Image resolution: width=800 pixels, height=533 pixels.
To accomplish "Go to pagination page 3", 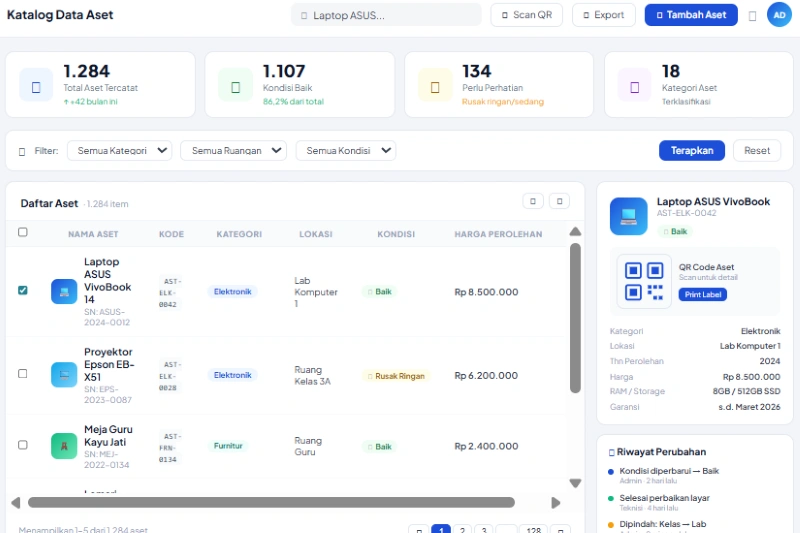I will coord(484,529).
